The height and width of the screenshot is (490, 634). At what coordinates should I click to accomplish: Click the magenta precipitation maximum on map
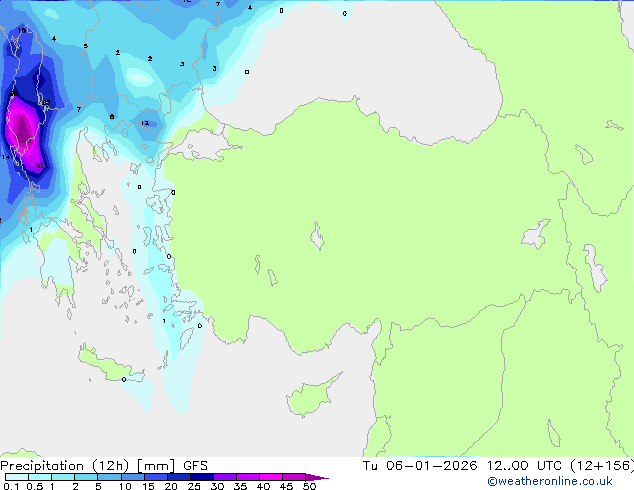(x=23, y=129)
